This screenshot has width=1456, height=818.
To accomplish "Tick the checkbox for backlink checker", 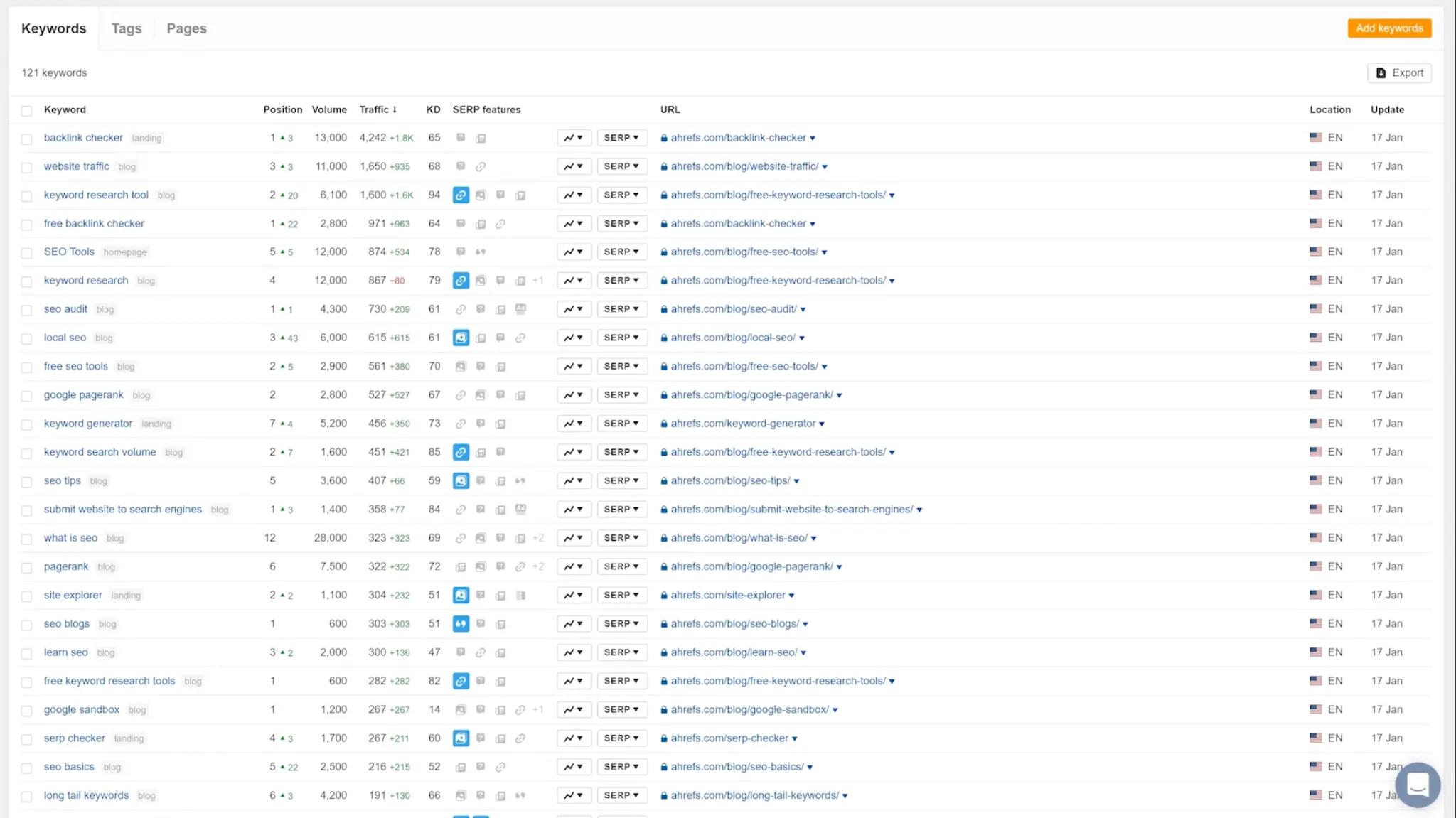I will pos(26,139).
